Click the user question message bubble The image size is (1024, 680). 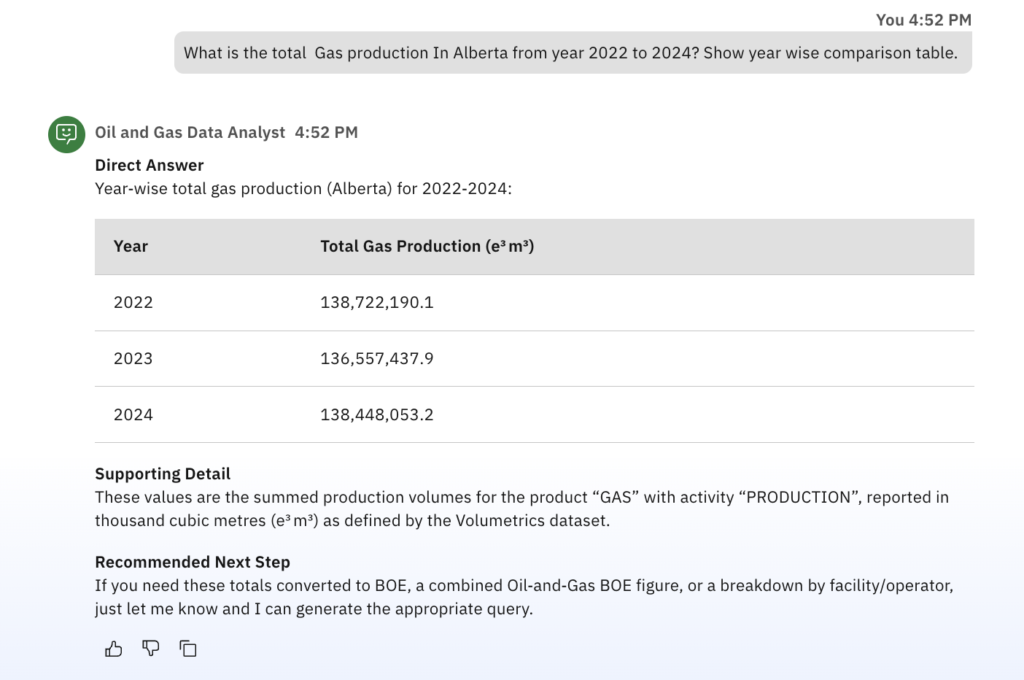coord(572,53)
